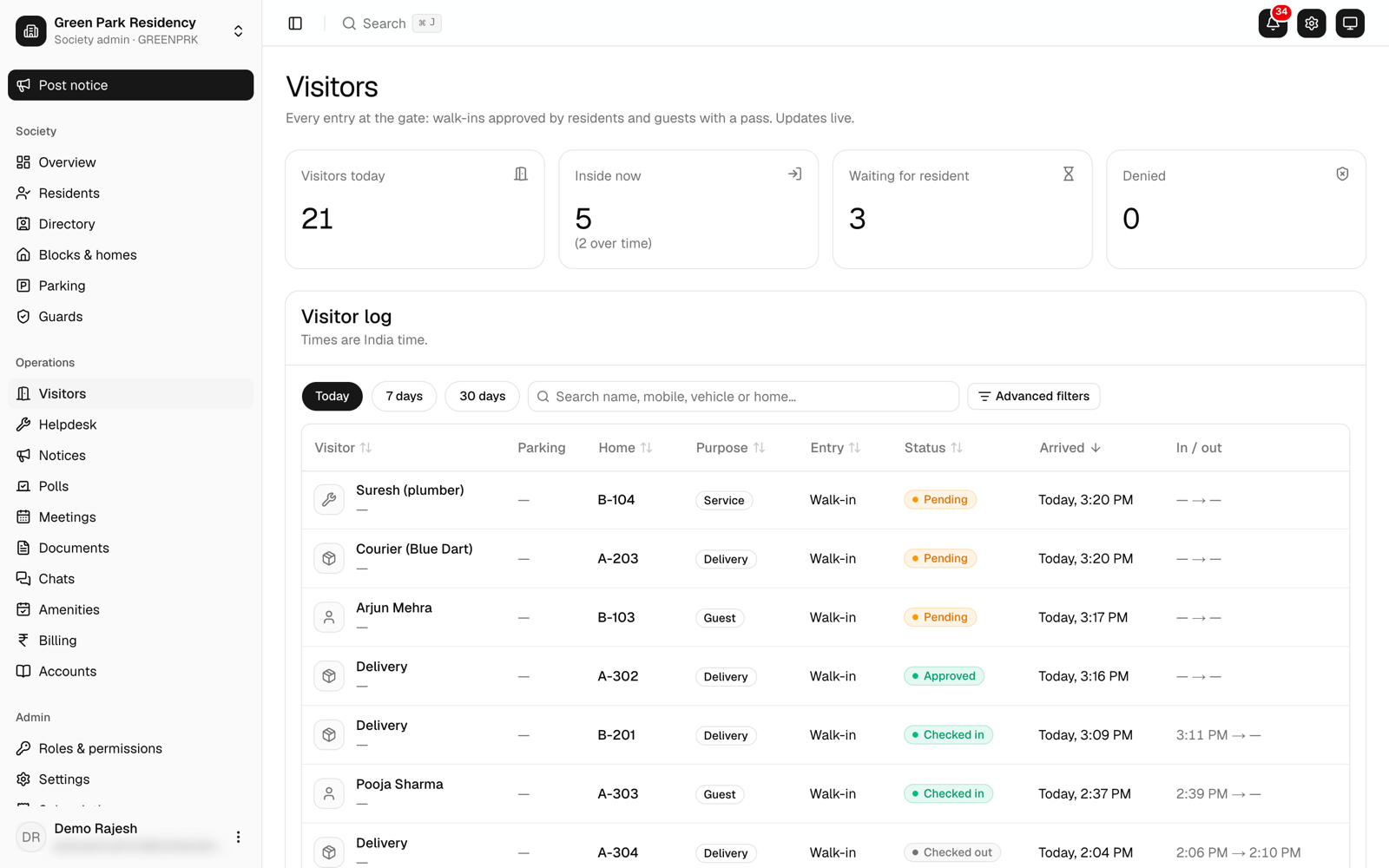Focus the visitor log search box
Screen dimensions: 1389x868
click(x=743, y=397)
